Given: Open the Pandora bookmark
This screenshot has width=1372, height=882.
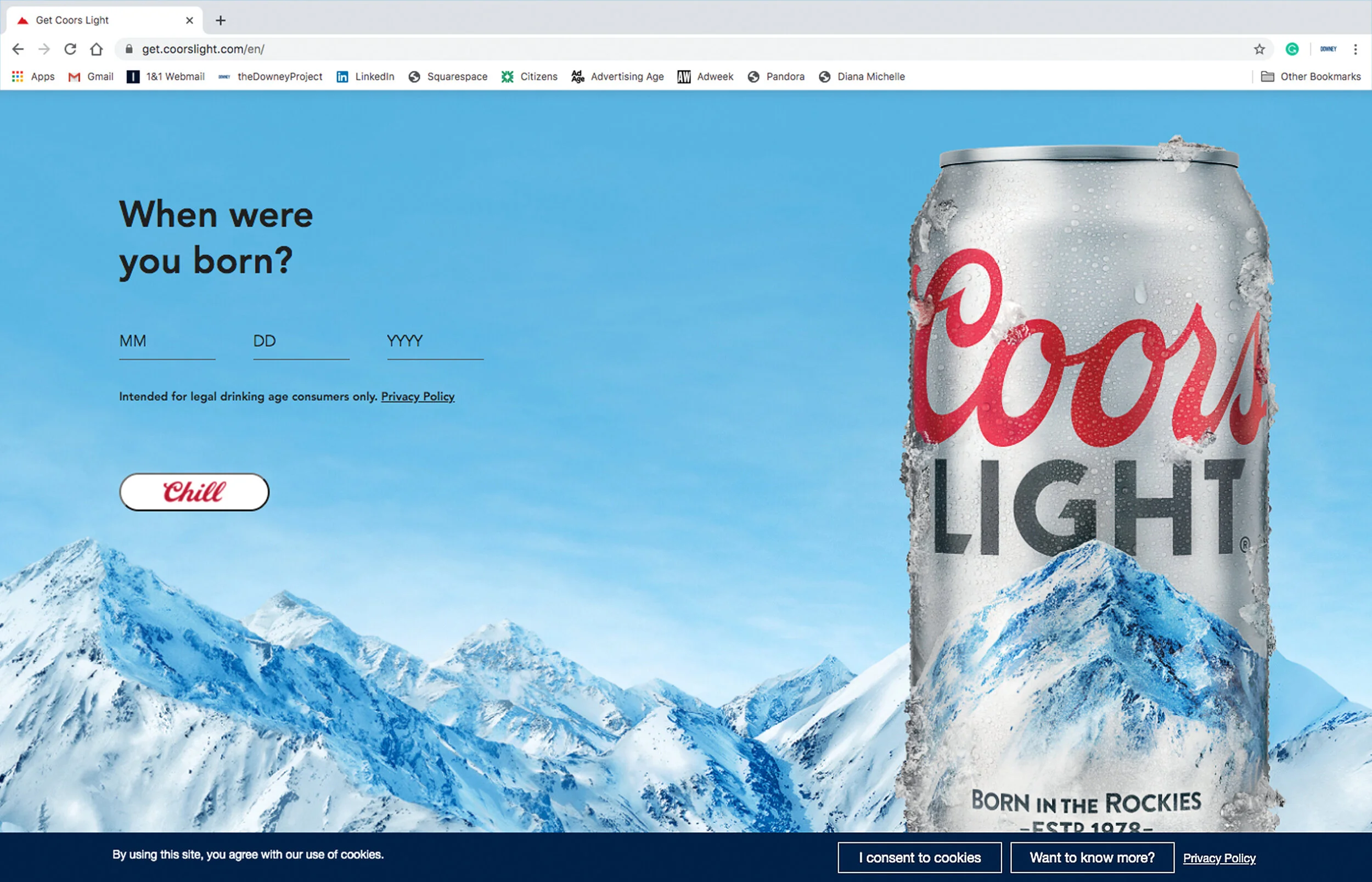Looking at the screenshot, I should (776, 77).
